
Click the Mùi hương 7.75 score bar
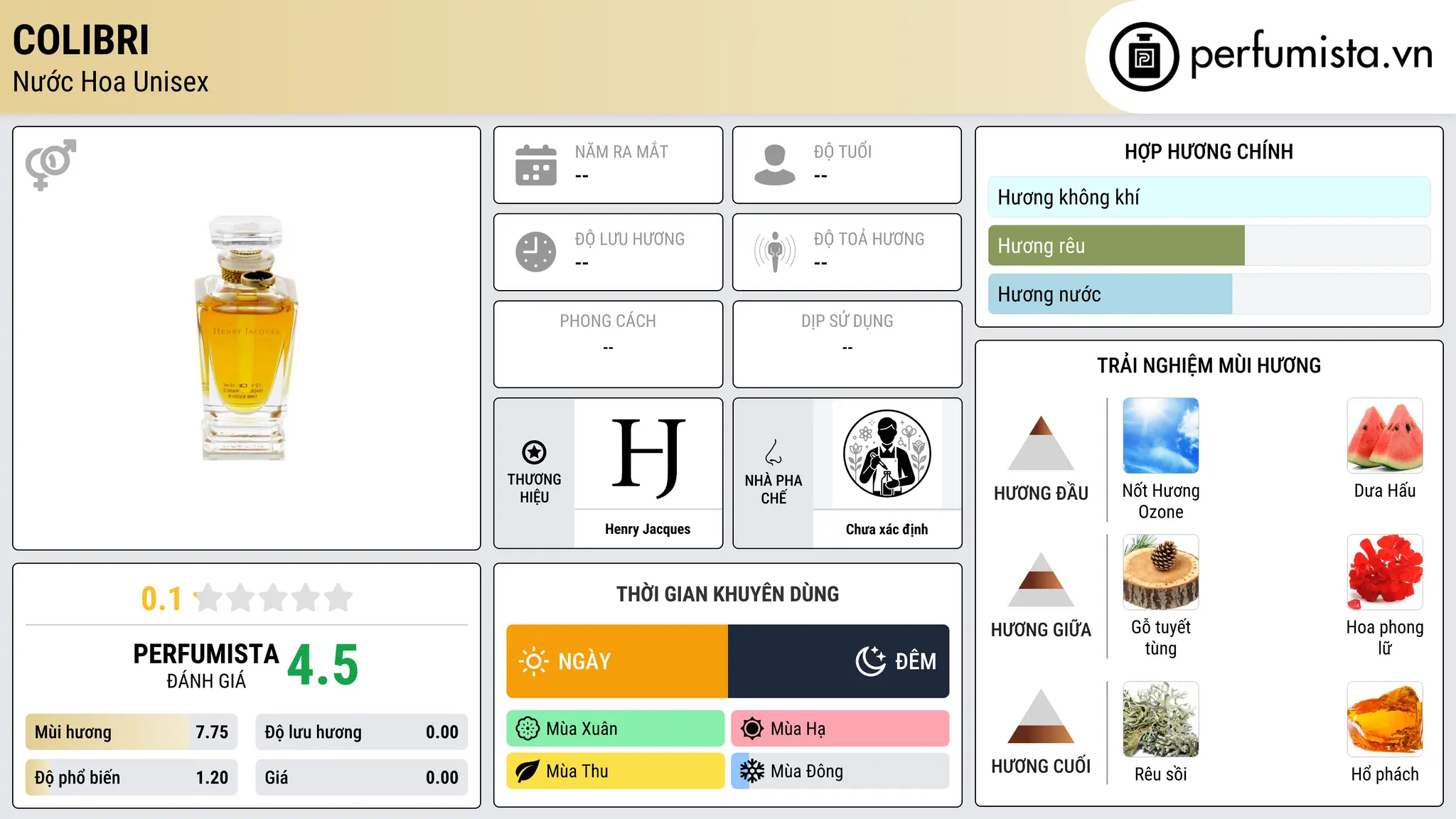click(132, 732)
